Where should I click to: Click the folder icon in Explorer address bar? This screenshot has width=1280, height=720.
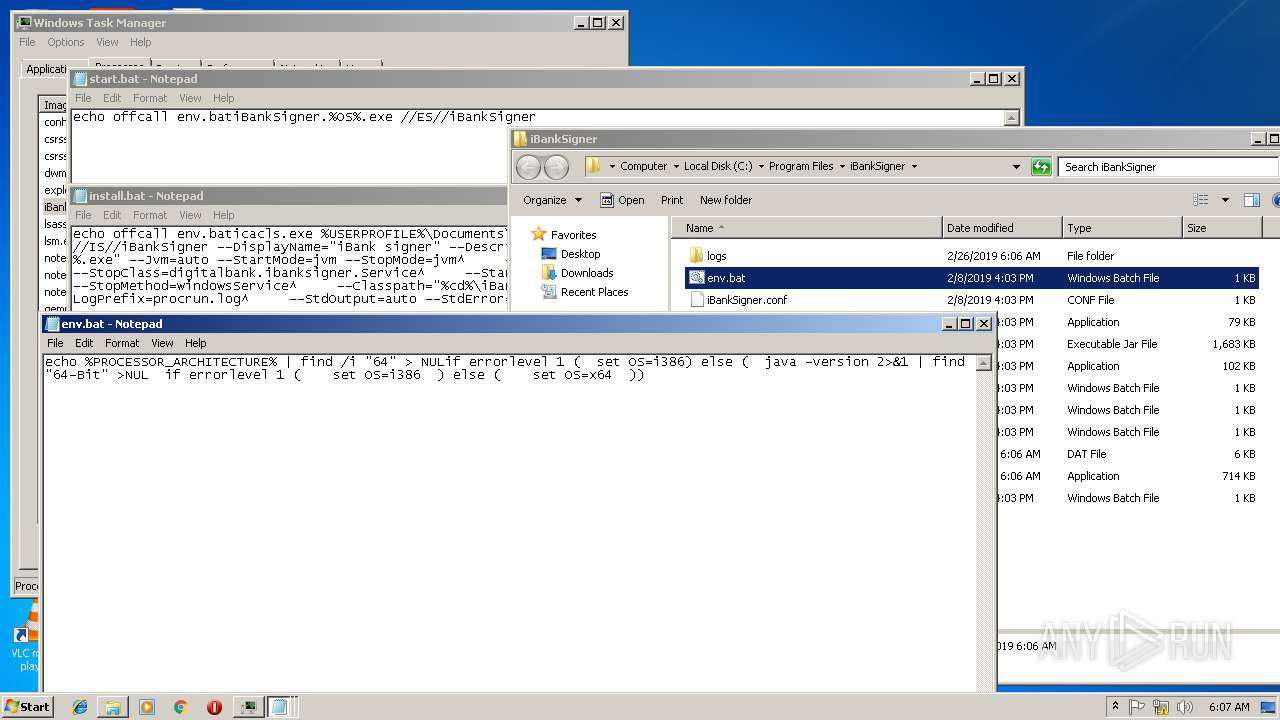pyautogui.click(x=593, y=166)
